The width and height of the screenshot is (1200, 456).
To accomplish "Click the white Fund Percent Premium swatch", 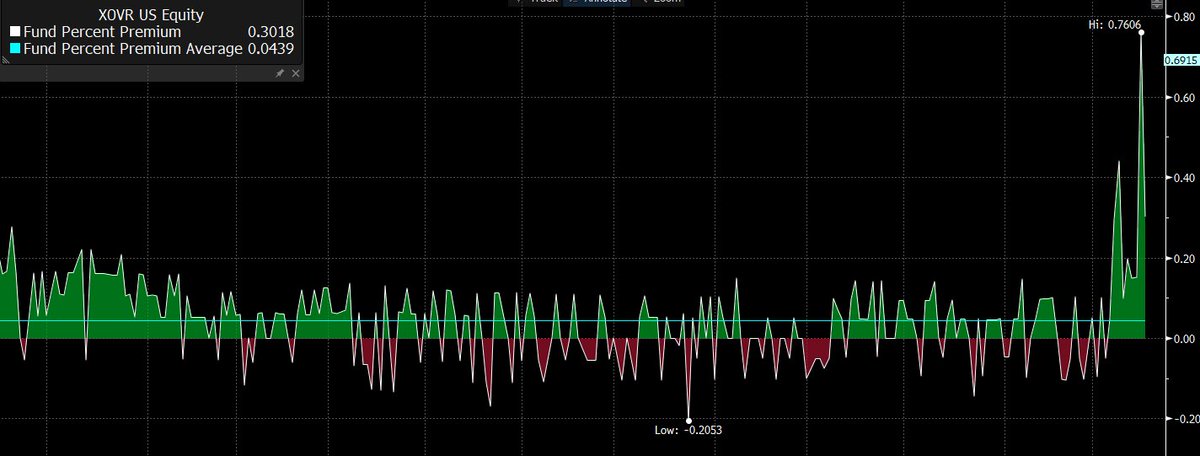I will click(14, 32).
